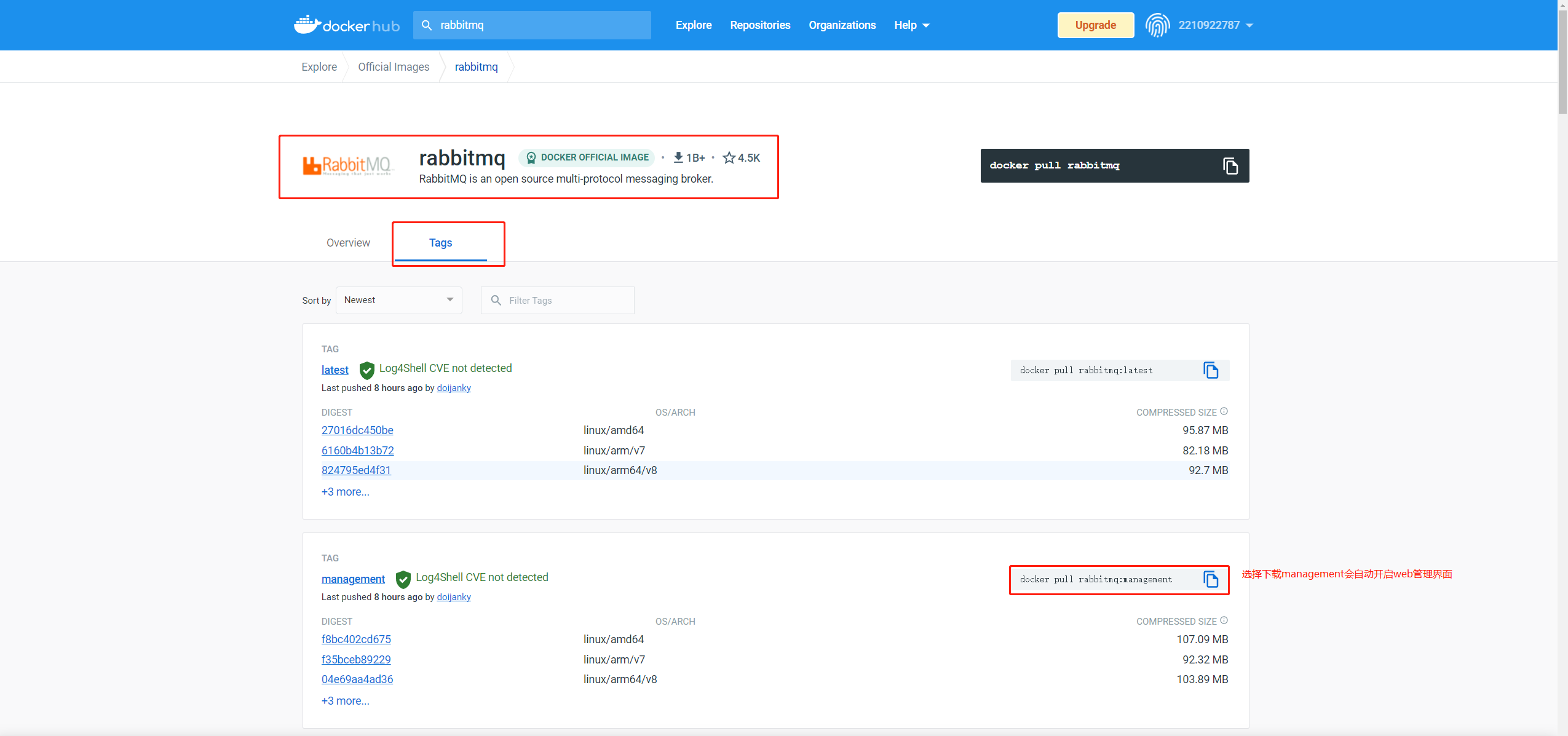Open the Sort by Newest dropdown
Screen dimensions: 1568x736
398,300
